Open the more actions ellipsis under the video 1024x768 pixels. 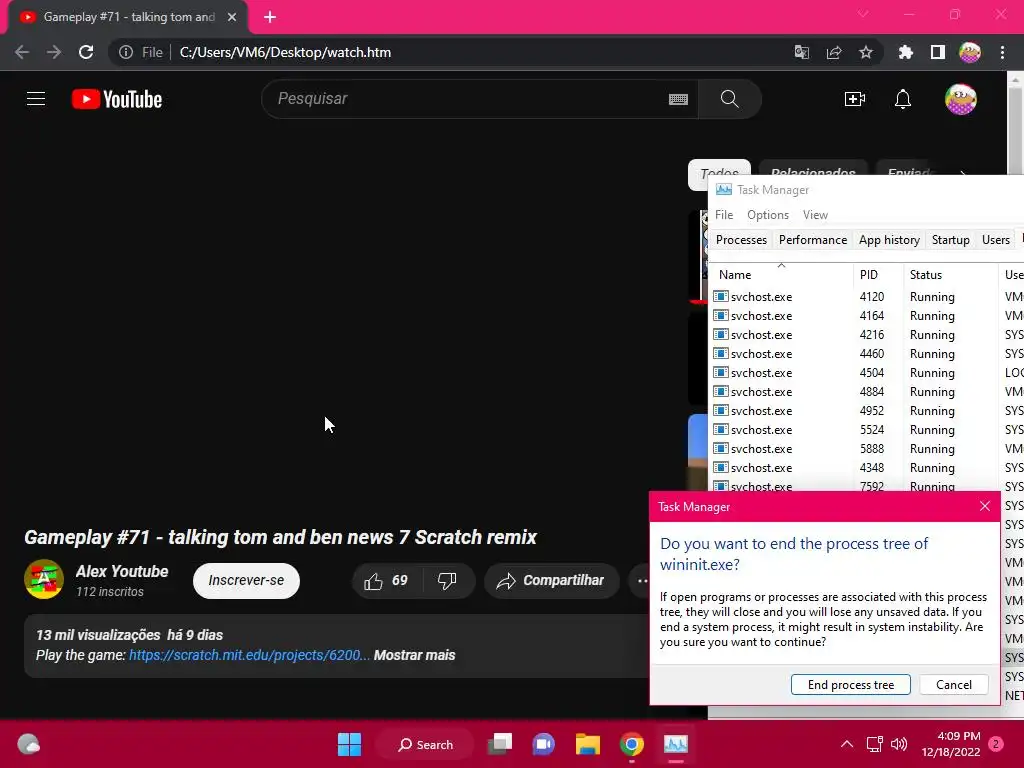642,581
